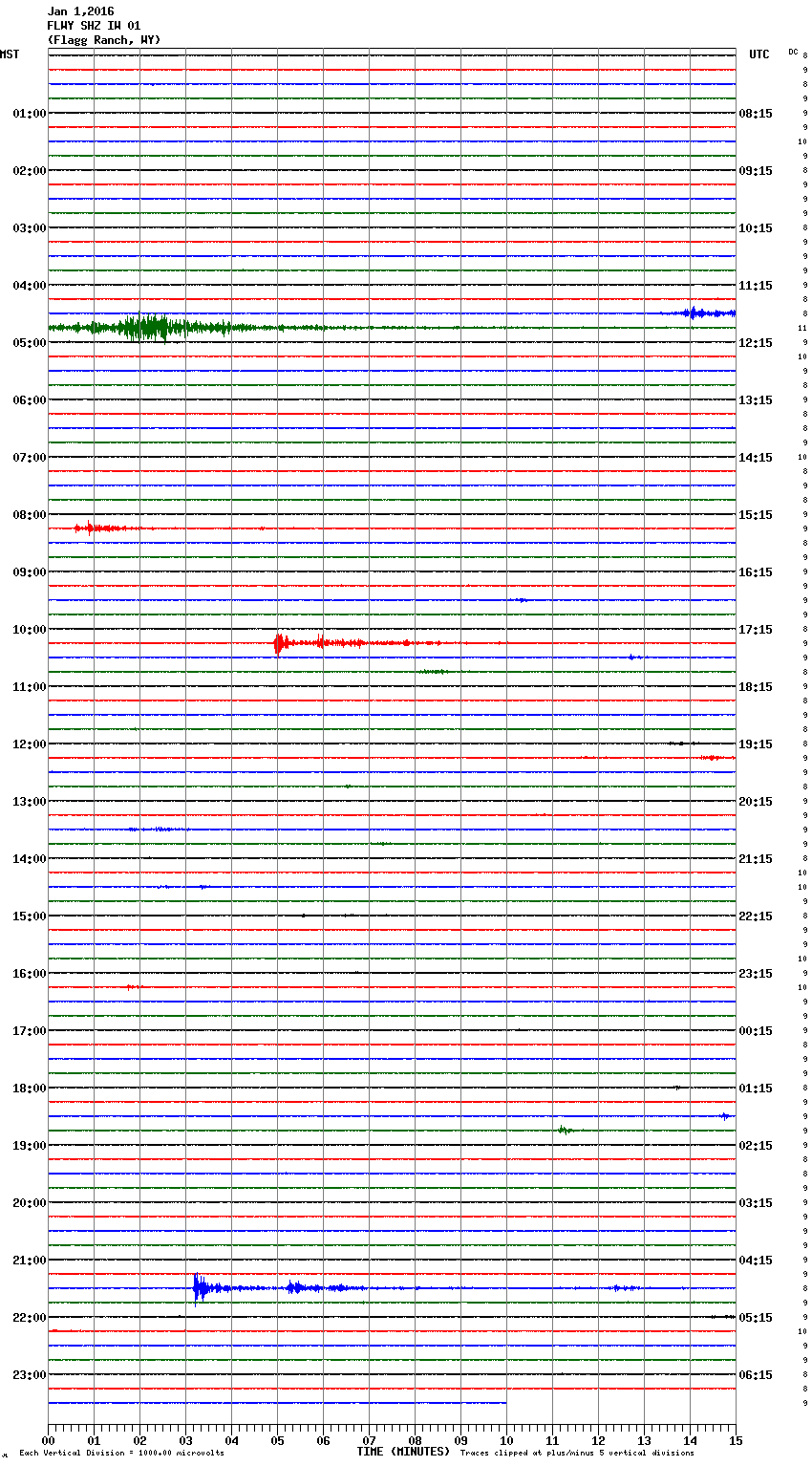Viewport: 812px width, 1466px height.
Task: Click the 21:15 UTC time label
Action: 756,859
